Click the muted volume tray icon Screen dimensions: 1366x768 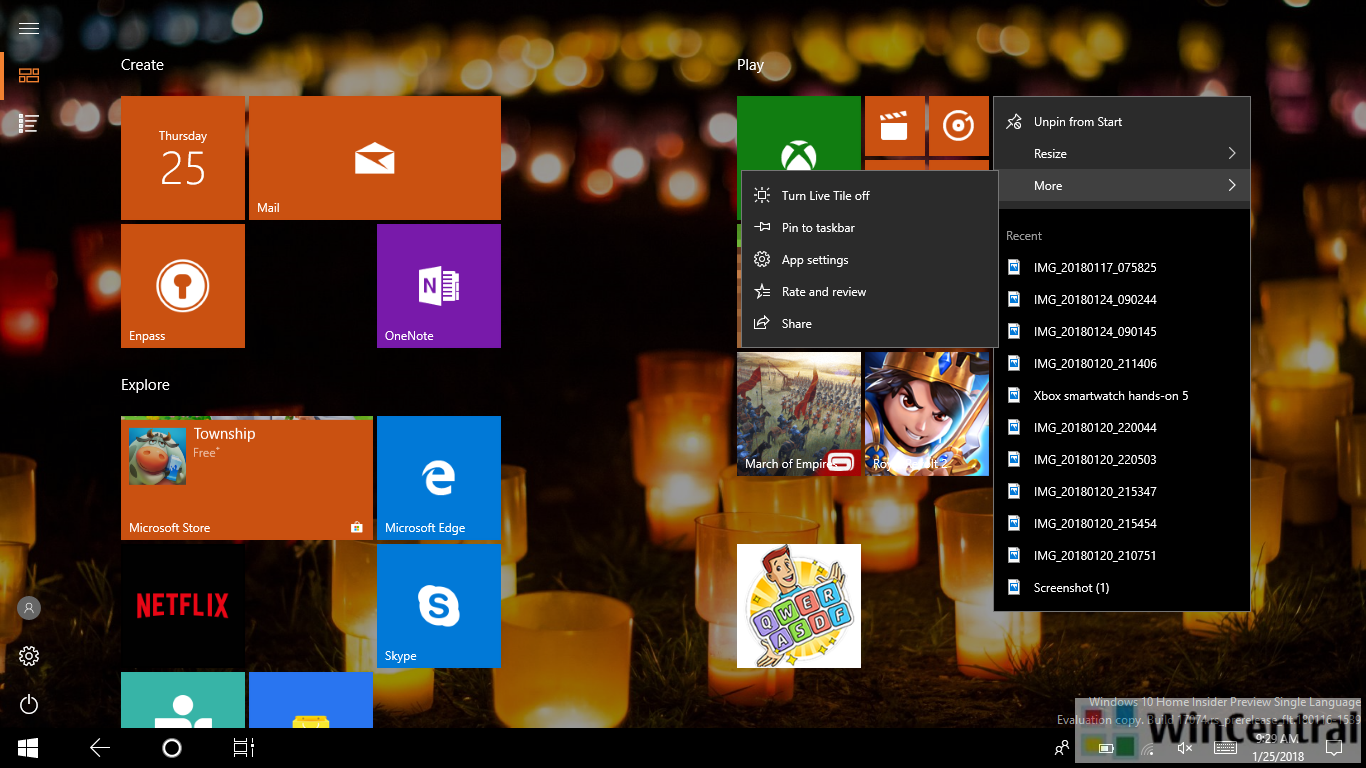coord(1186,747)
